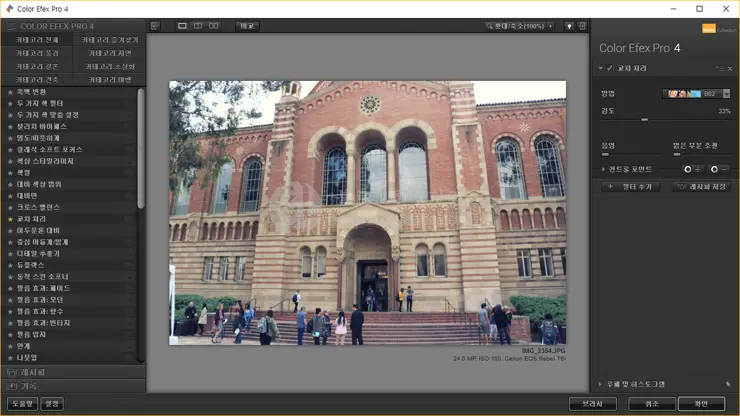Toggle the left panel visibility icon
The image size is (740, 416).
pyautogui.click(x=155, y=26)
